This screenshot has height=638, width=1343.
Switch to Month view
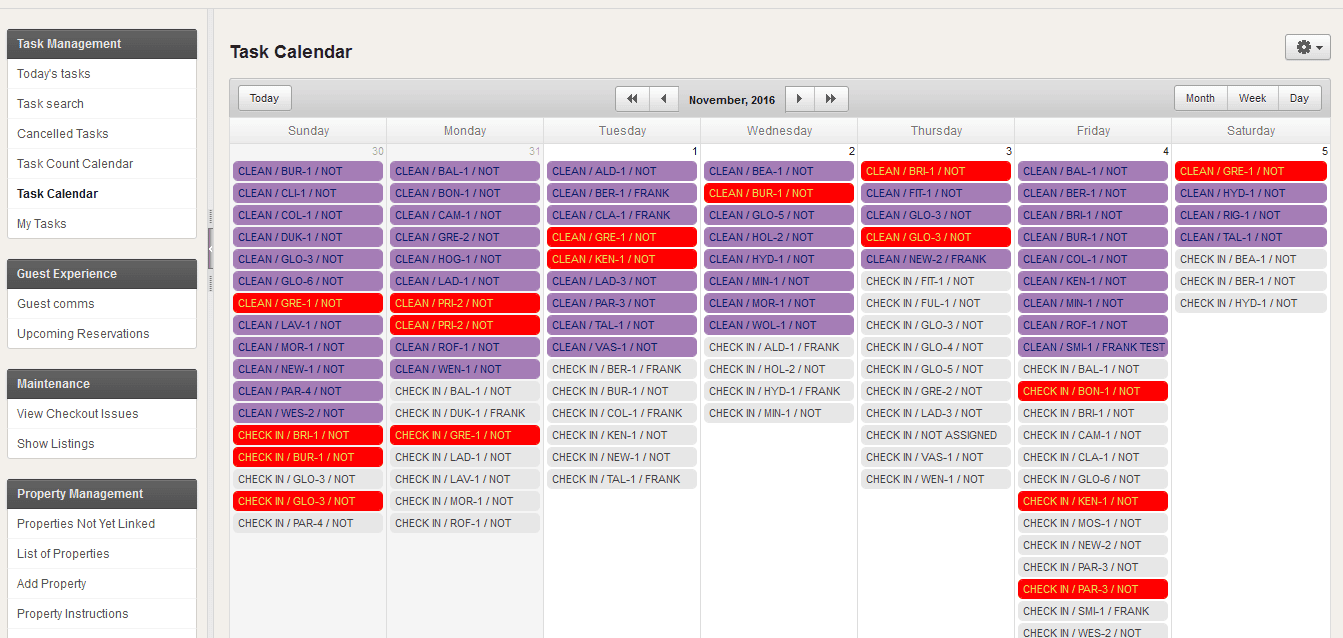[x=1200, y=98]
